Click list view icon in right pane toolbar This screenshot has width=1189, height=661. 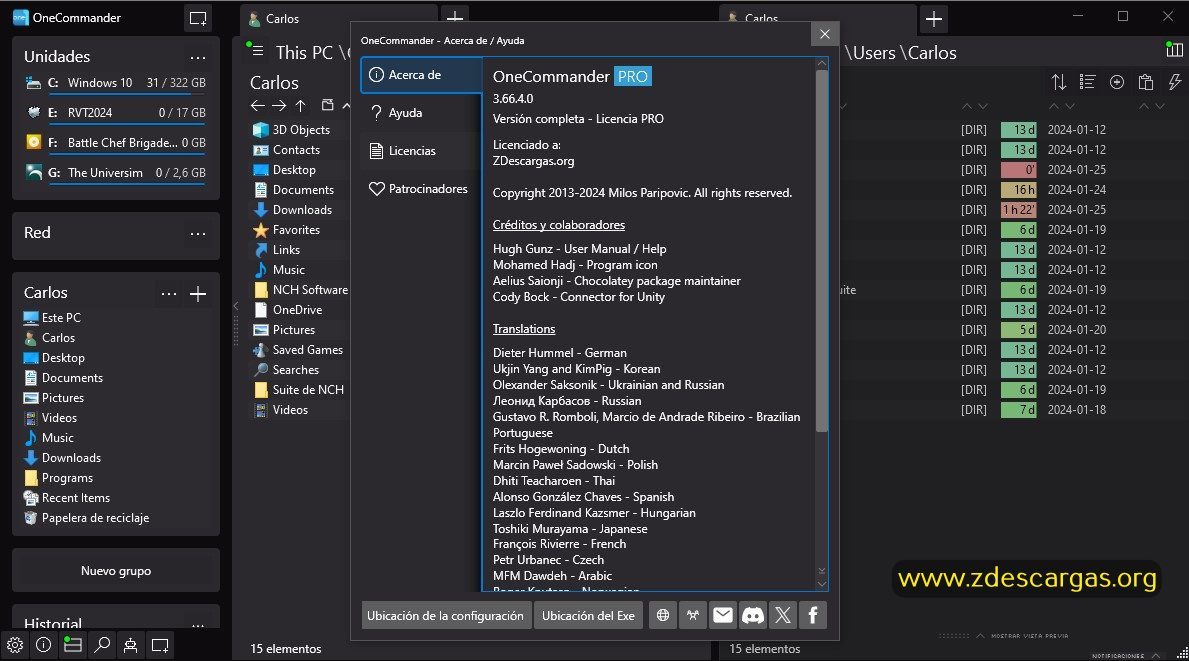coord(1087,82)
